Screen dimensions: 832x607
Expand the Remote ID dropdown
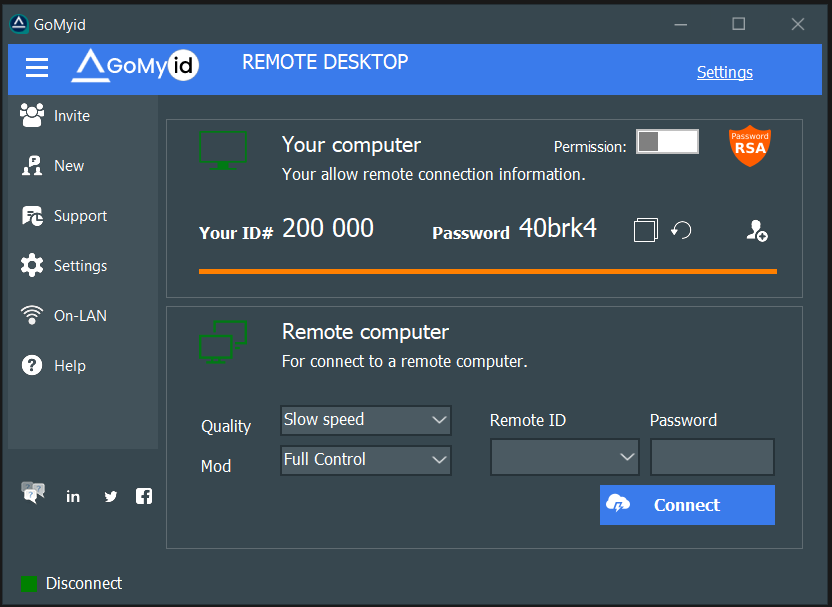(564, 457)
